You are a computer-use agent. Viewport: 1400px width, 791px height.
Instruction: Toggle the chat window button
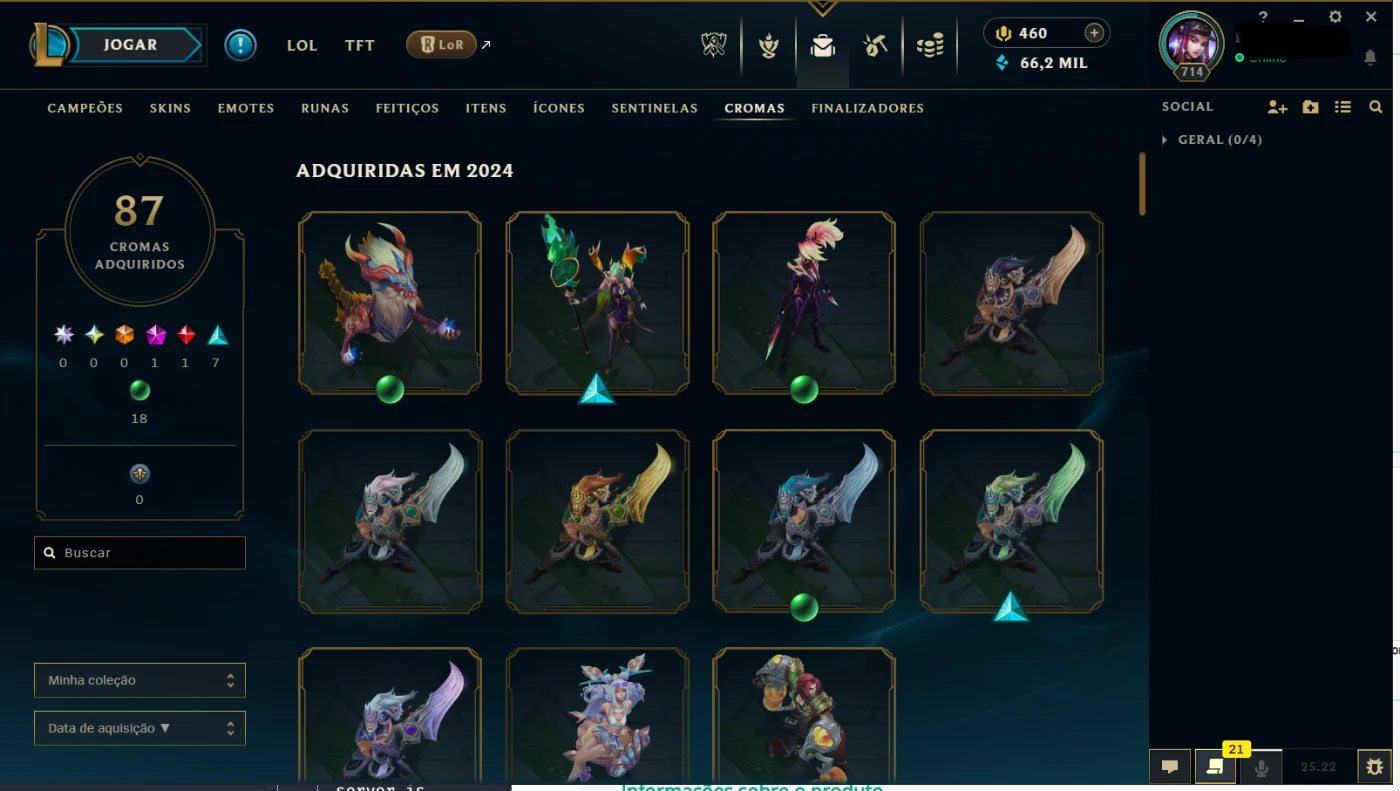[1169, 767]
